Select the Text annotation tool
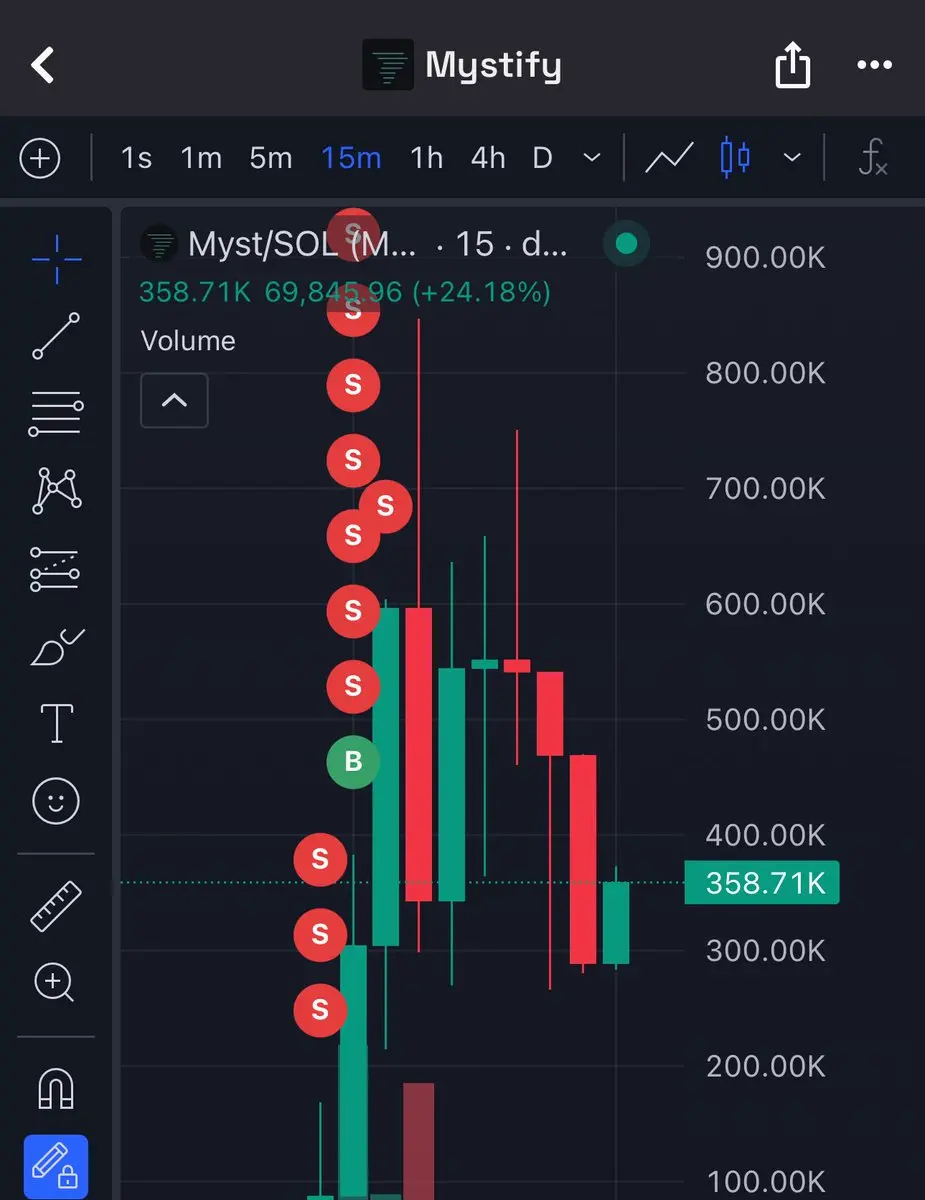Screen dimensions: 925x1200 tap(56, 723)
